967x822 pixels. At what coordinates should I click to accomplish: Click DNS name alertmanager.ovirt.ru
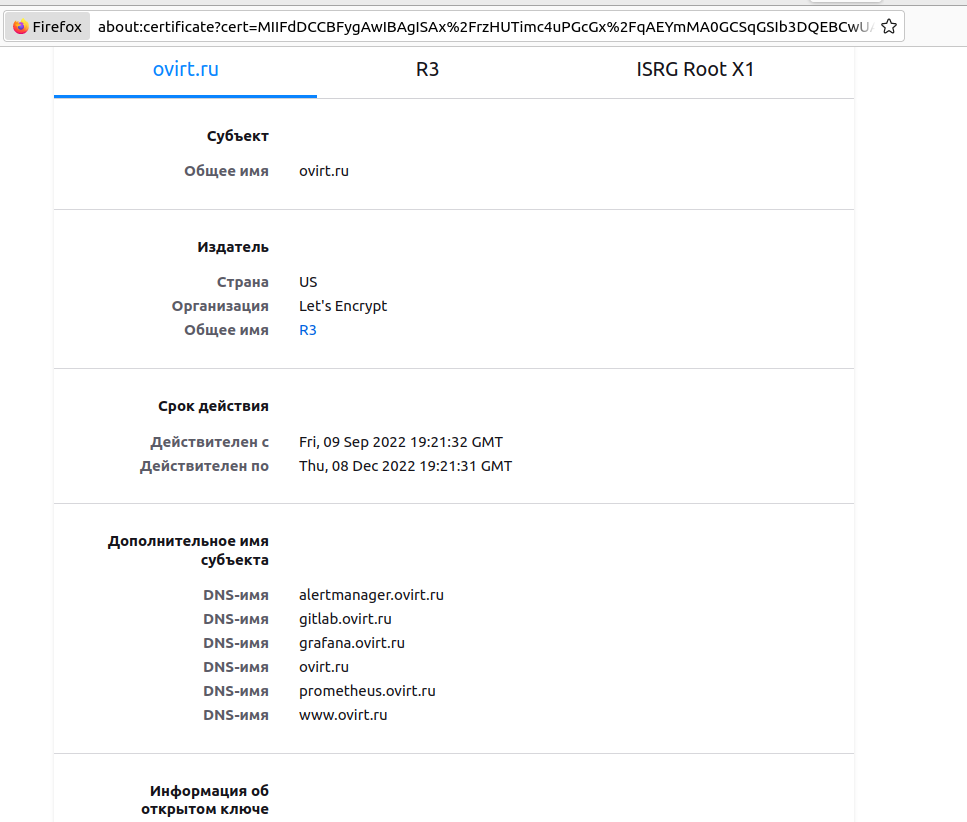pyautogui.click(x=371, y=595)
